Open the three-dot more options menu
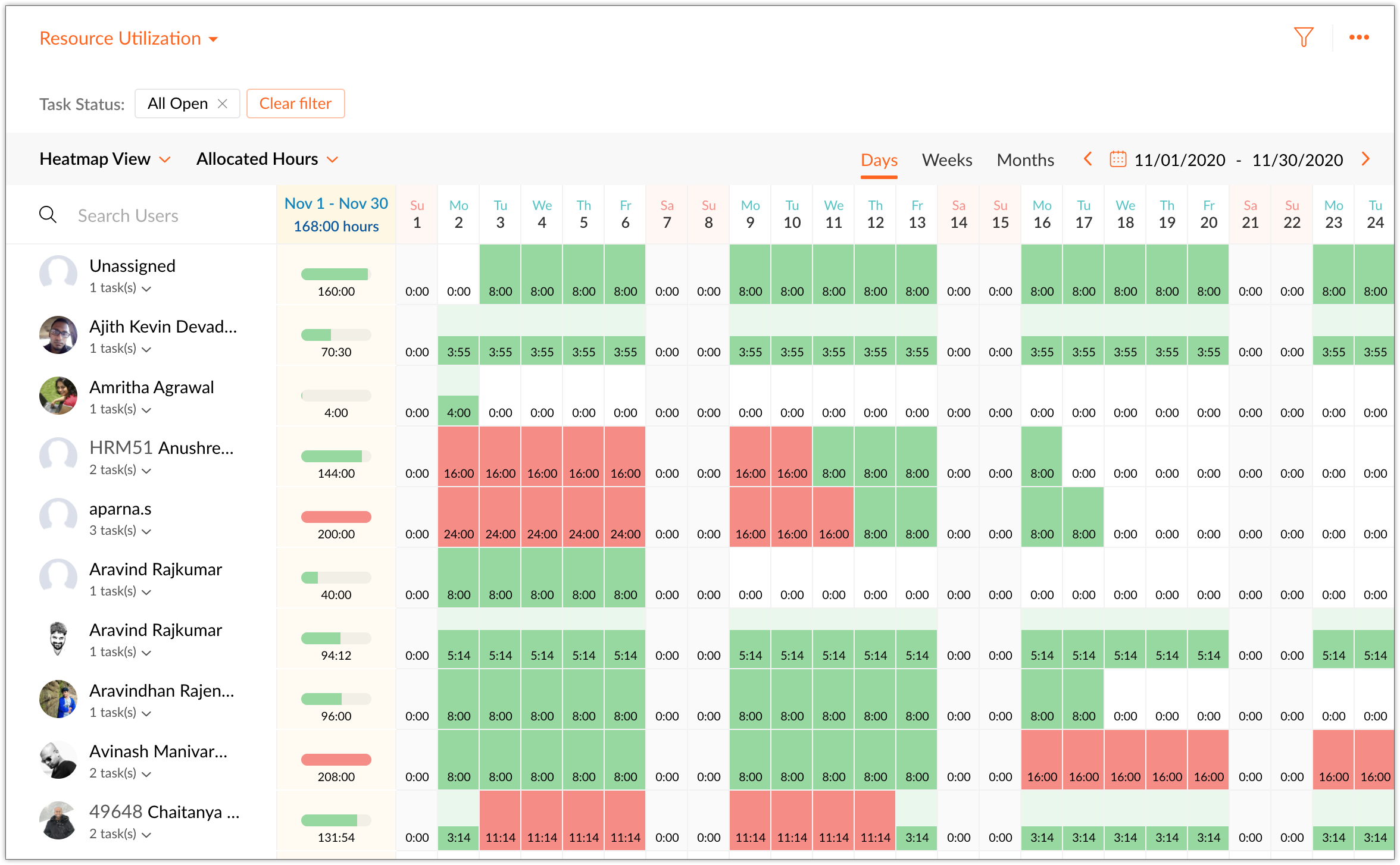This screenshot has width=1400, height=865. (x=1359, y=37)
